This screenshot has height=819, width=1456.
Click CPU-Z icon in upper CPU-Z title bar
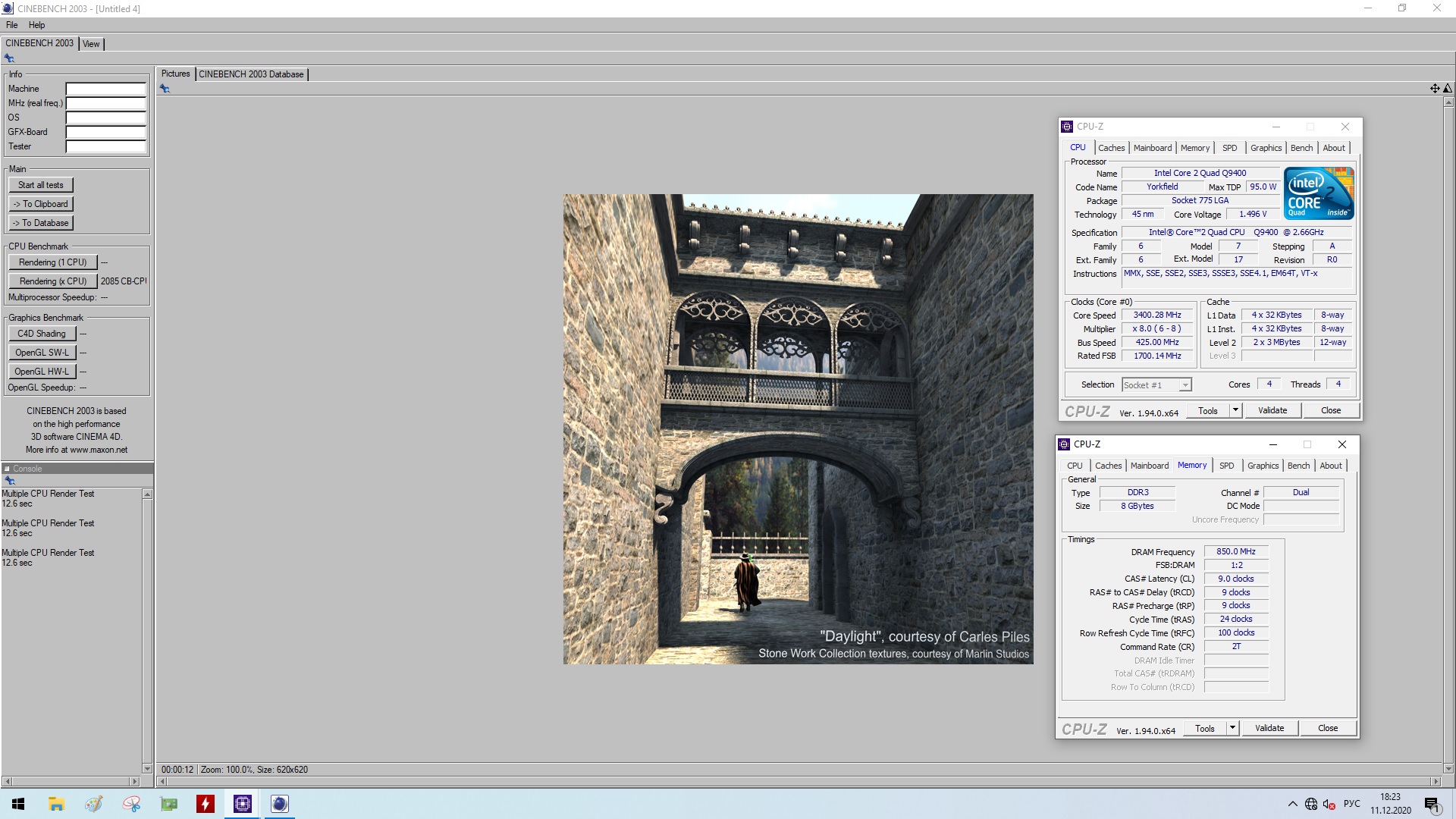[x=1067, y=127]
